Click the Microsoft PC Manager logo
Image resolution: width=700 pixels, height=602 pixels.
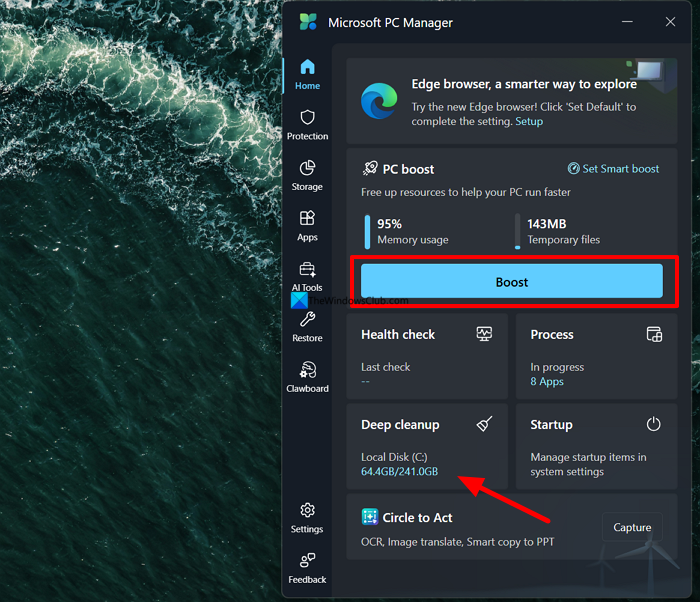click(308, 22)
